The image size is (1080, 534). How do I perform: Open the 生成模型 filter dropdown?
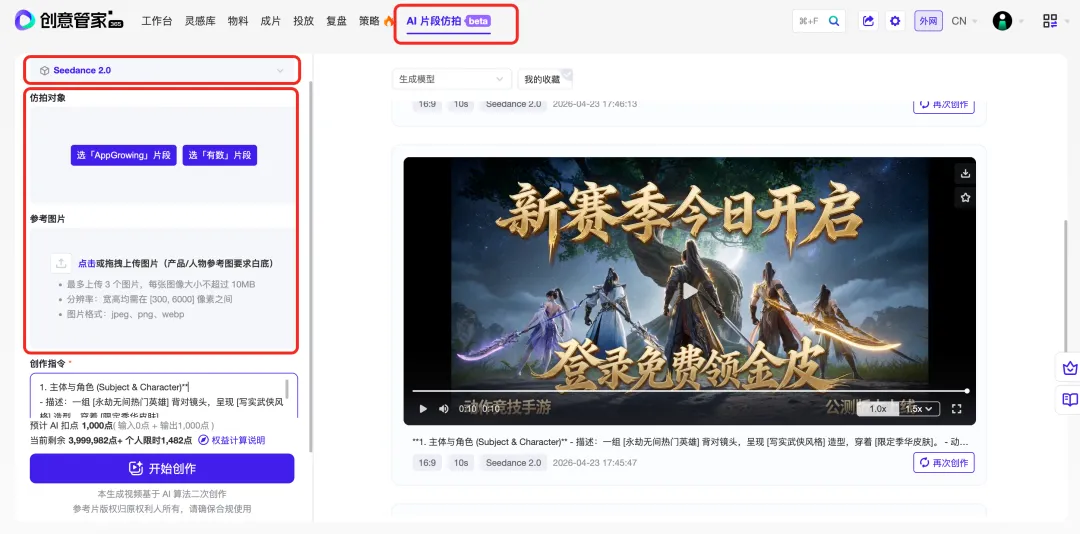[x=451, y=79]
